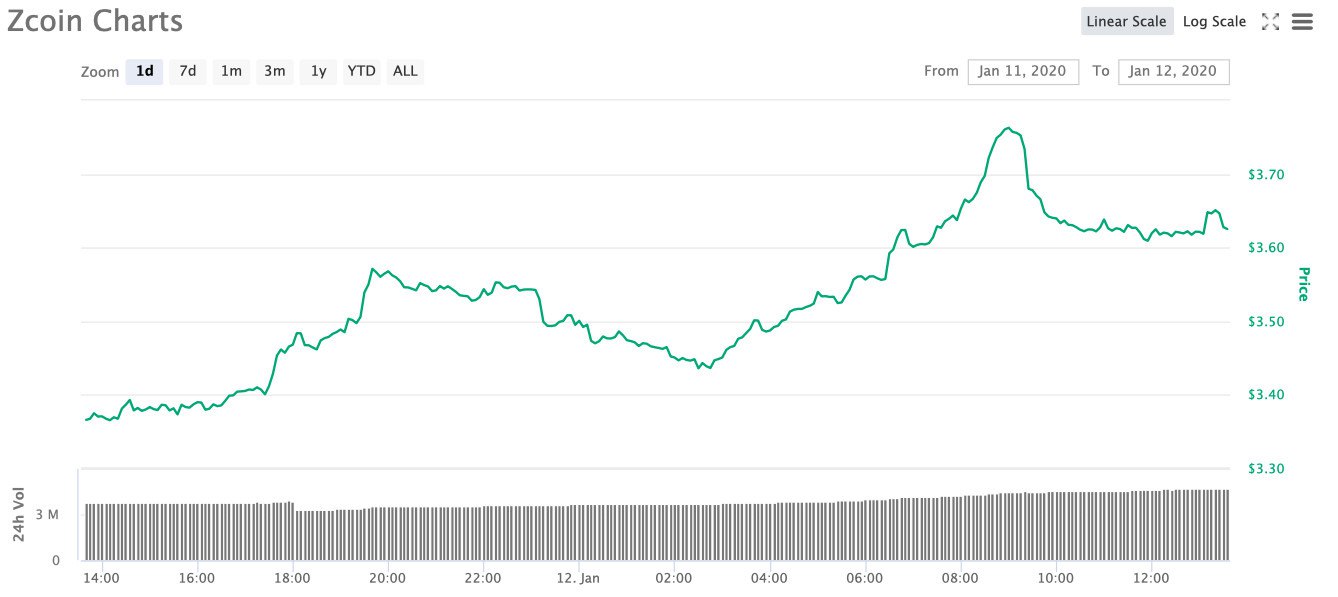This screenshot has width=1338, height=597.
Task: Click the 02:00 time axis label
Action: 674,578
